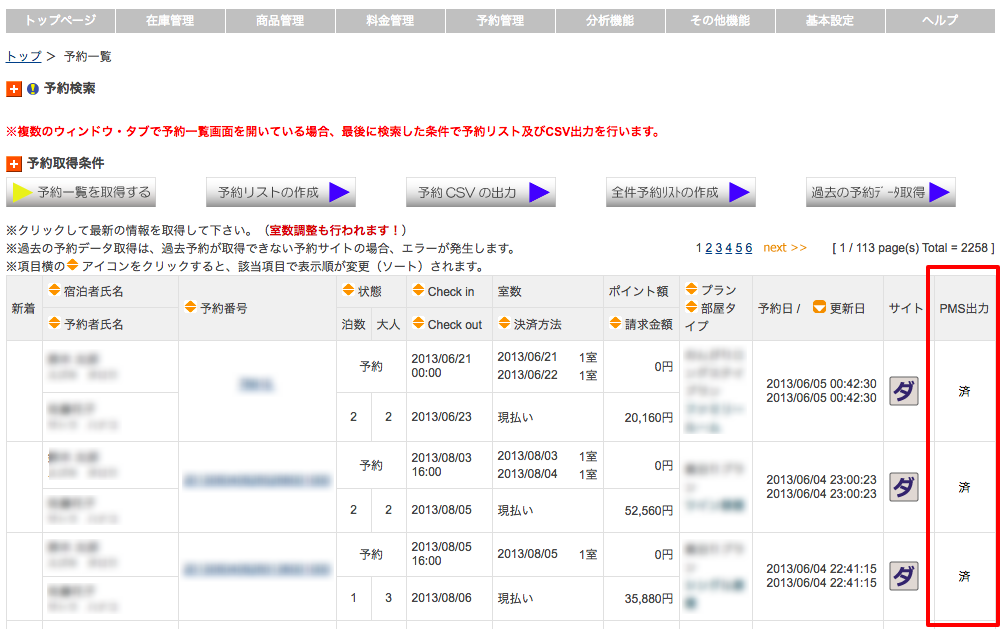The width and height of the screenshot is (1004, 629).
Task: Click 全件予約リストの作成 button
Action: point(681,192)
